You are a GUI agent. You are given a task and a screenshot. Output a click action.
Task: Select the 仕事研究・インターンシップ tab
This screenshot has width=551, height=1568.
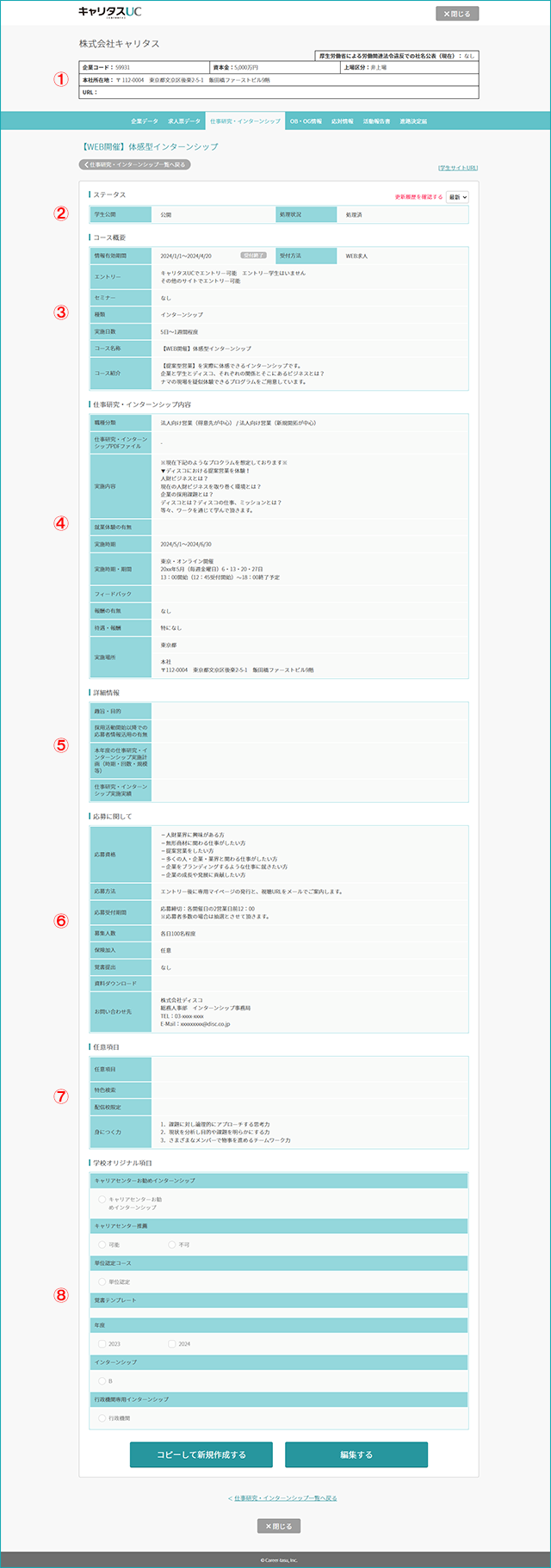click(245, 121)
